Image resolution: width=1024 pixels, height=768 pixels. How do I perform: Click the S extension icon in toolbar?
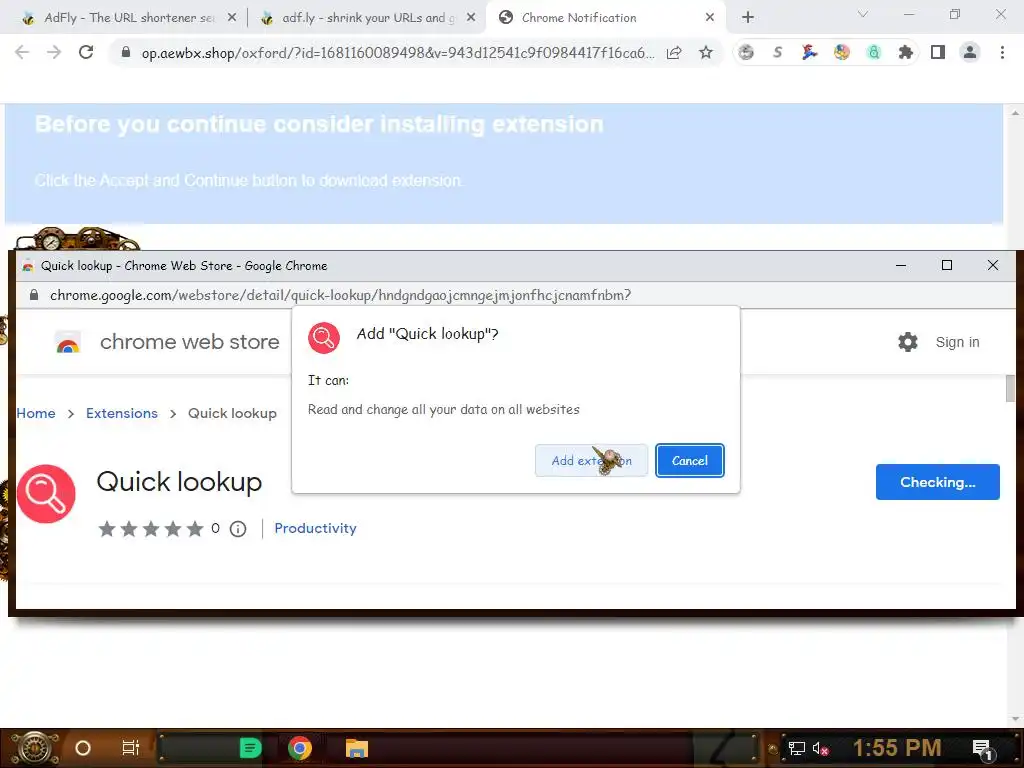(777, 52)
